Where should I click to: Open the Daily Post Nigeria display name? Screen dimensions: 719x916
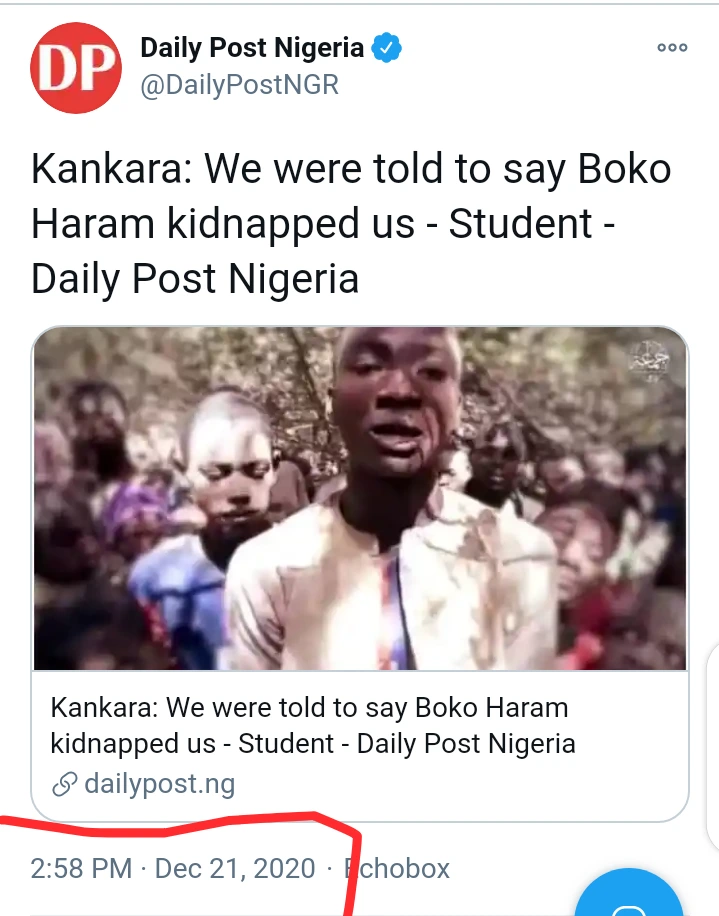click(252, 47)
